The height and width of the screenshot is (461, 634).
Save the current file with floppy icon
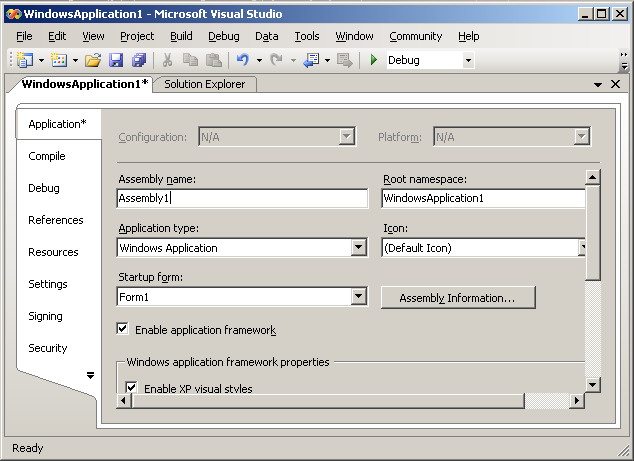click(x=116, y=60)
